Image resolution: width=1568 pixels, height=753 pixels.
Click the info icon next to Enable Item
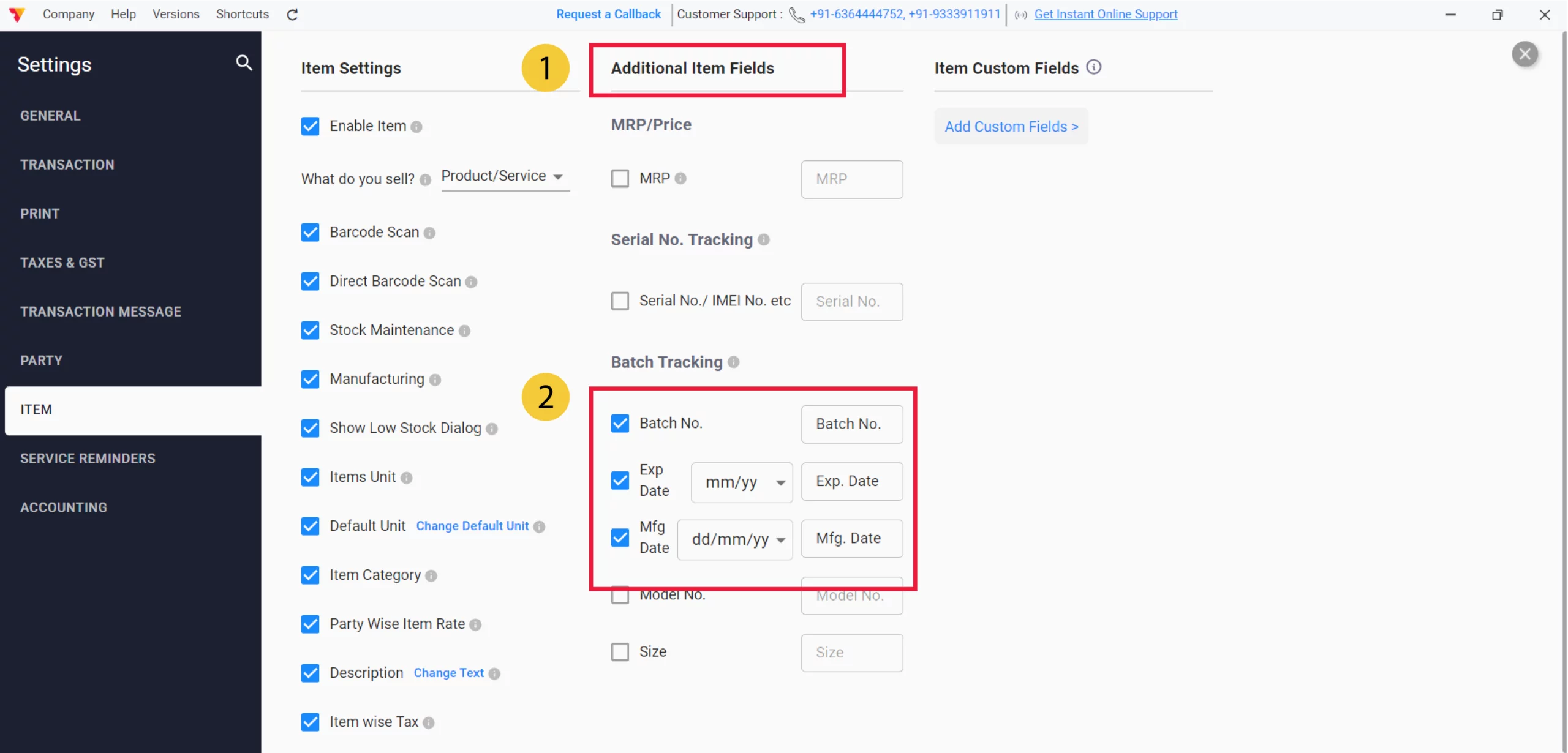[417, 127]
